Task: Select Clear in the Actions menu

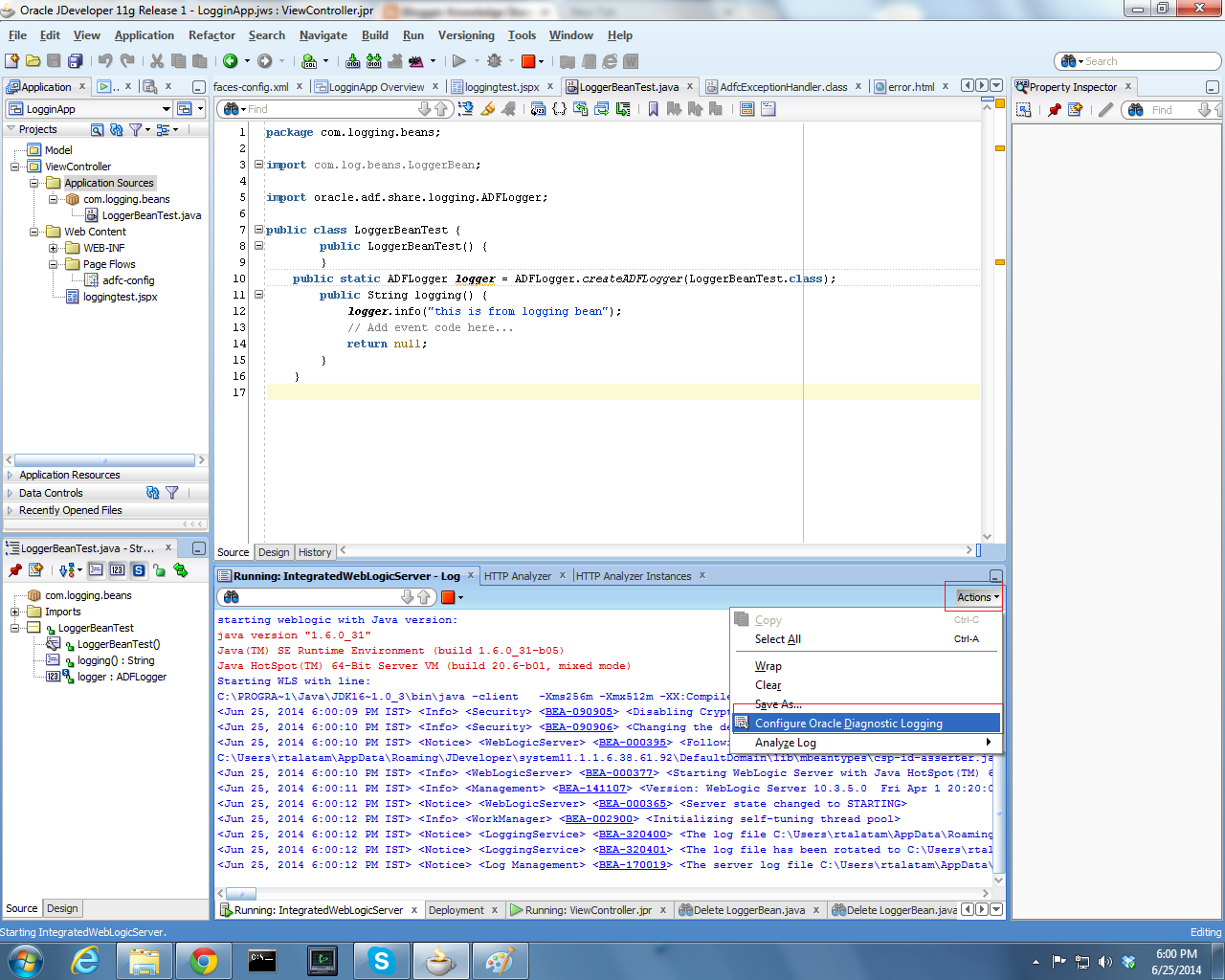Action: pos(768,685)
